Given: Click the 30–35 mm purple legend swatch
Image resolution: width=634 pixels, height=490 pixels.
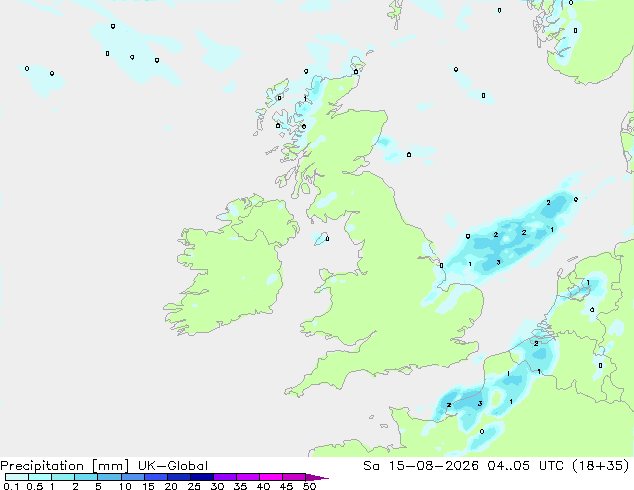Looking at the screenshot, I should click(224, 477).
